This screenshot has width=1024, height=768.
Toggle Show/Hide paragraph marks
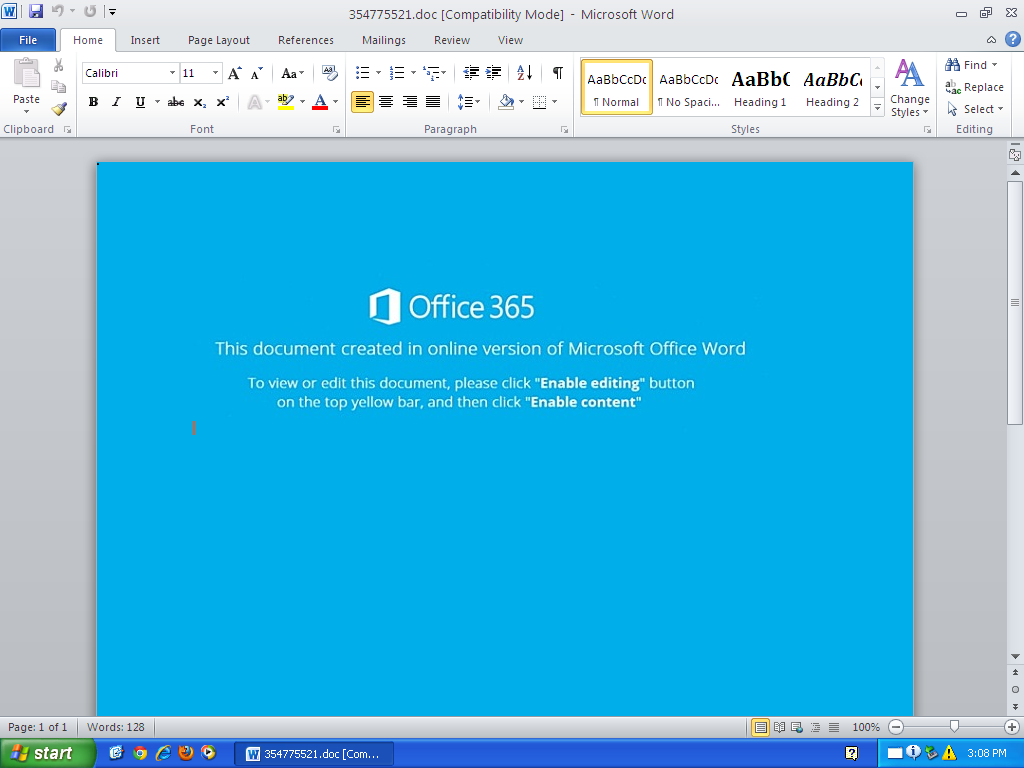(558, 72)
